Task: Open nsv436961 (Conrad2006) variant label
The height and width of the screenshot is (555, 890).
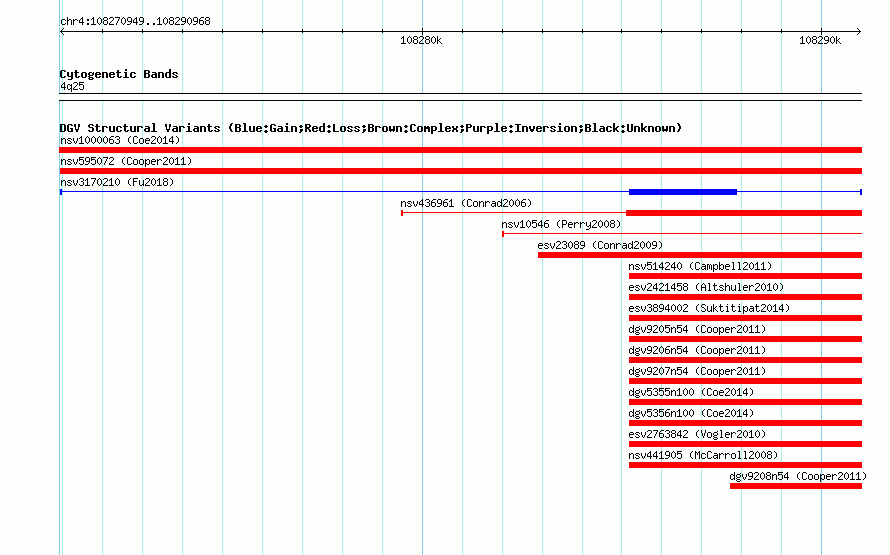Action: 466,203
